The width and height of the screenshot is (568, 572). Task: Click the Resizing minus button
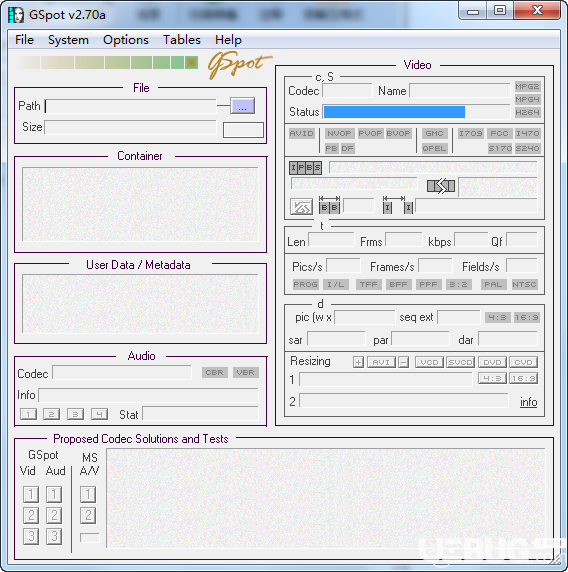[403, 362]
